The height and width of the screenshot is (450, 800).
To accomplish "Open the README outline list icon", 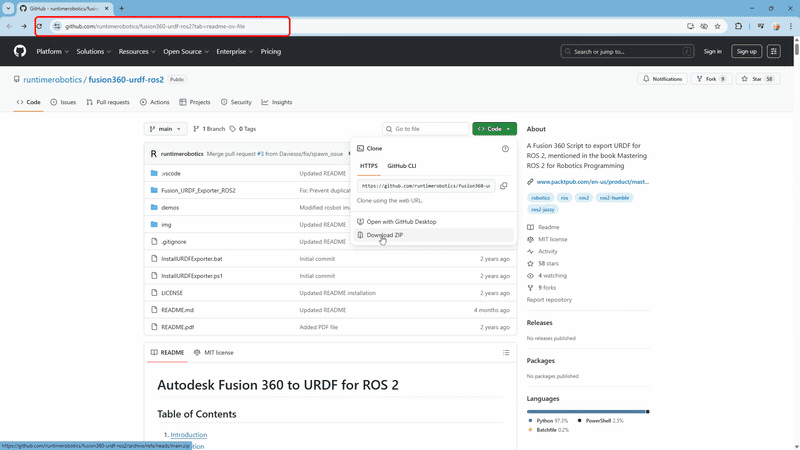I will click(506, 353).
